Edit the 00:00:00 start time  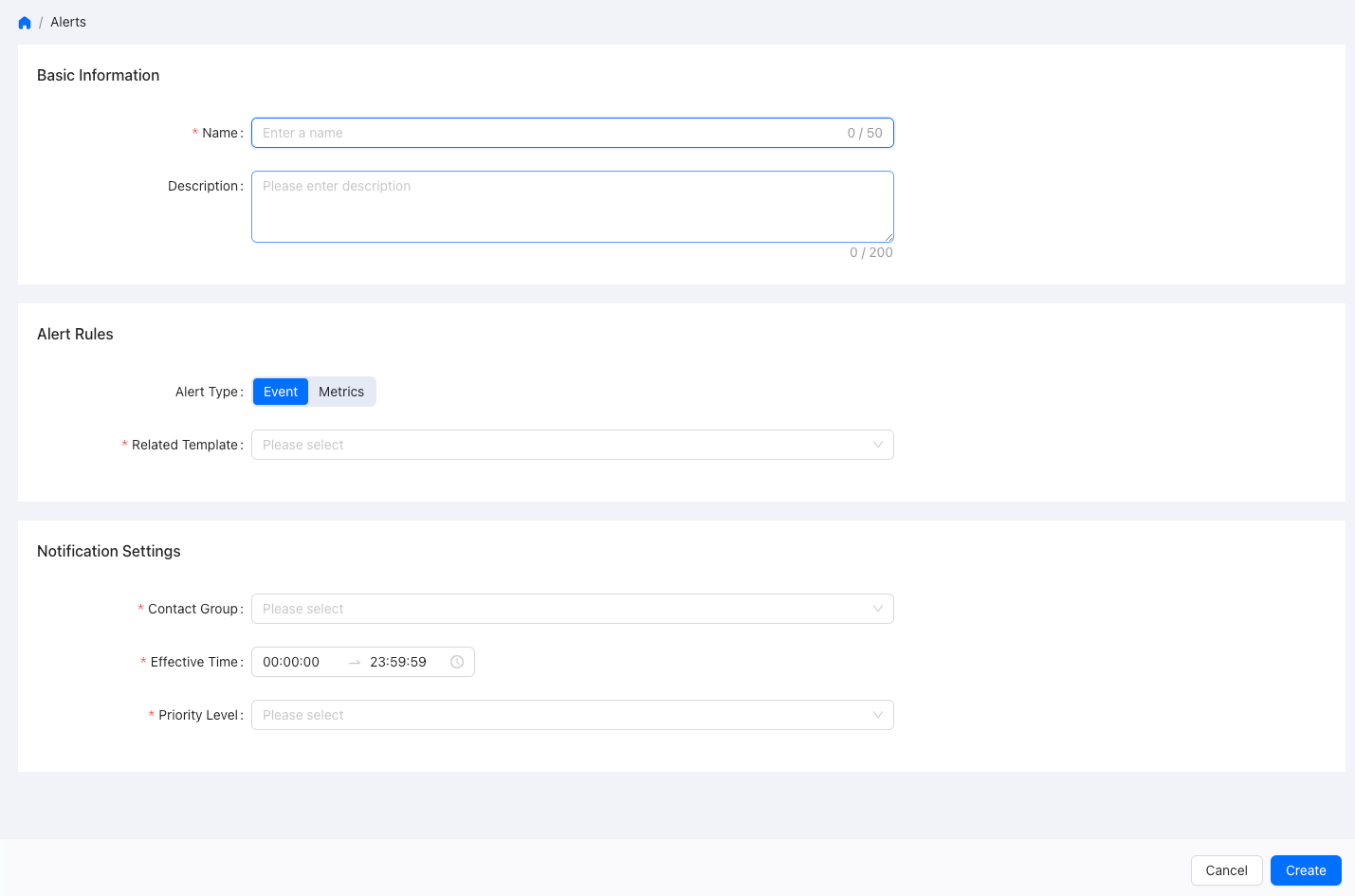pos(292,662)
